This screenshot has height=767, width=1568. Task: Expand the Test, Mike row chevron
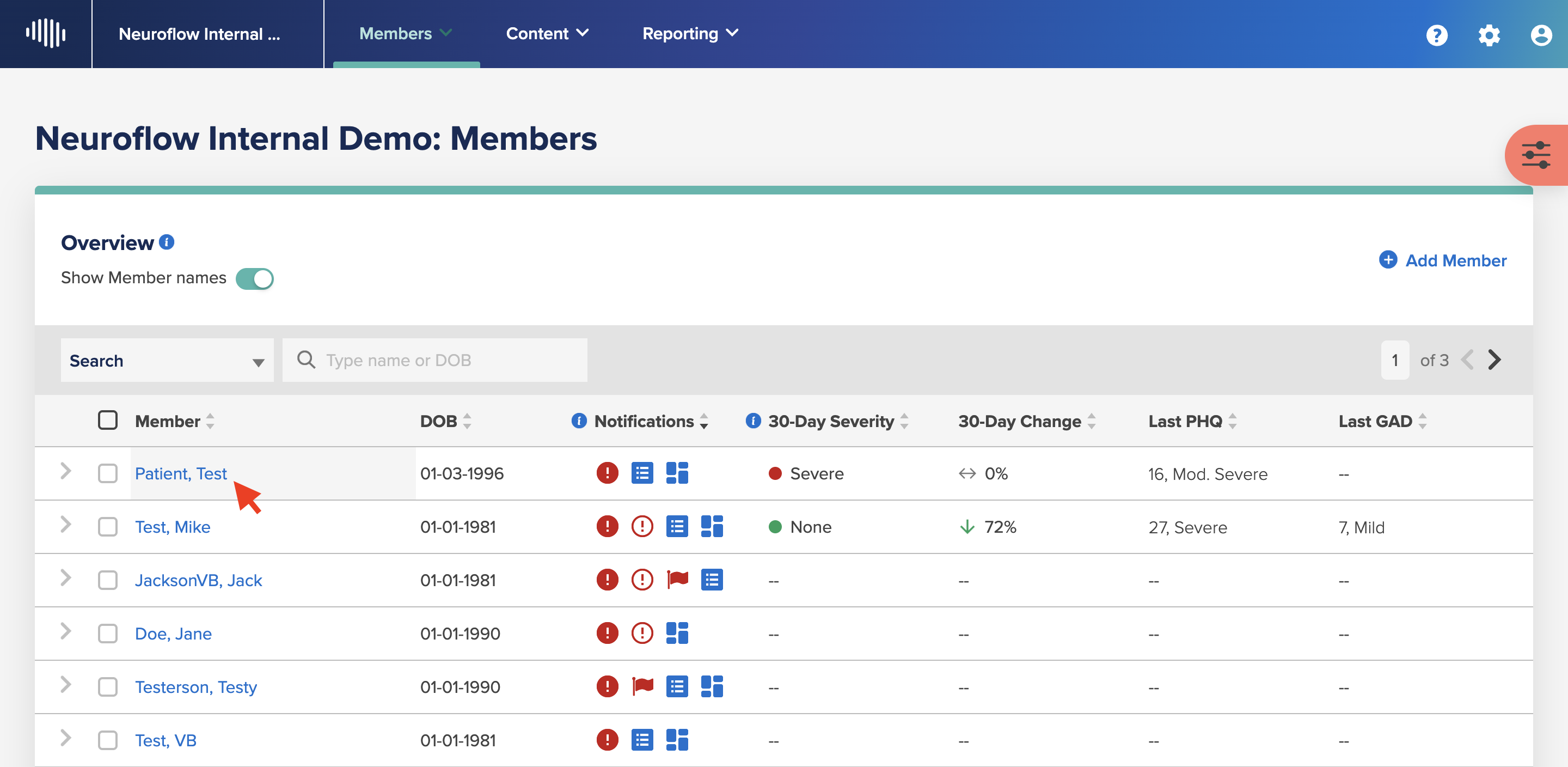click(x=66, y=524)
